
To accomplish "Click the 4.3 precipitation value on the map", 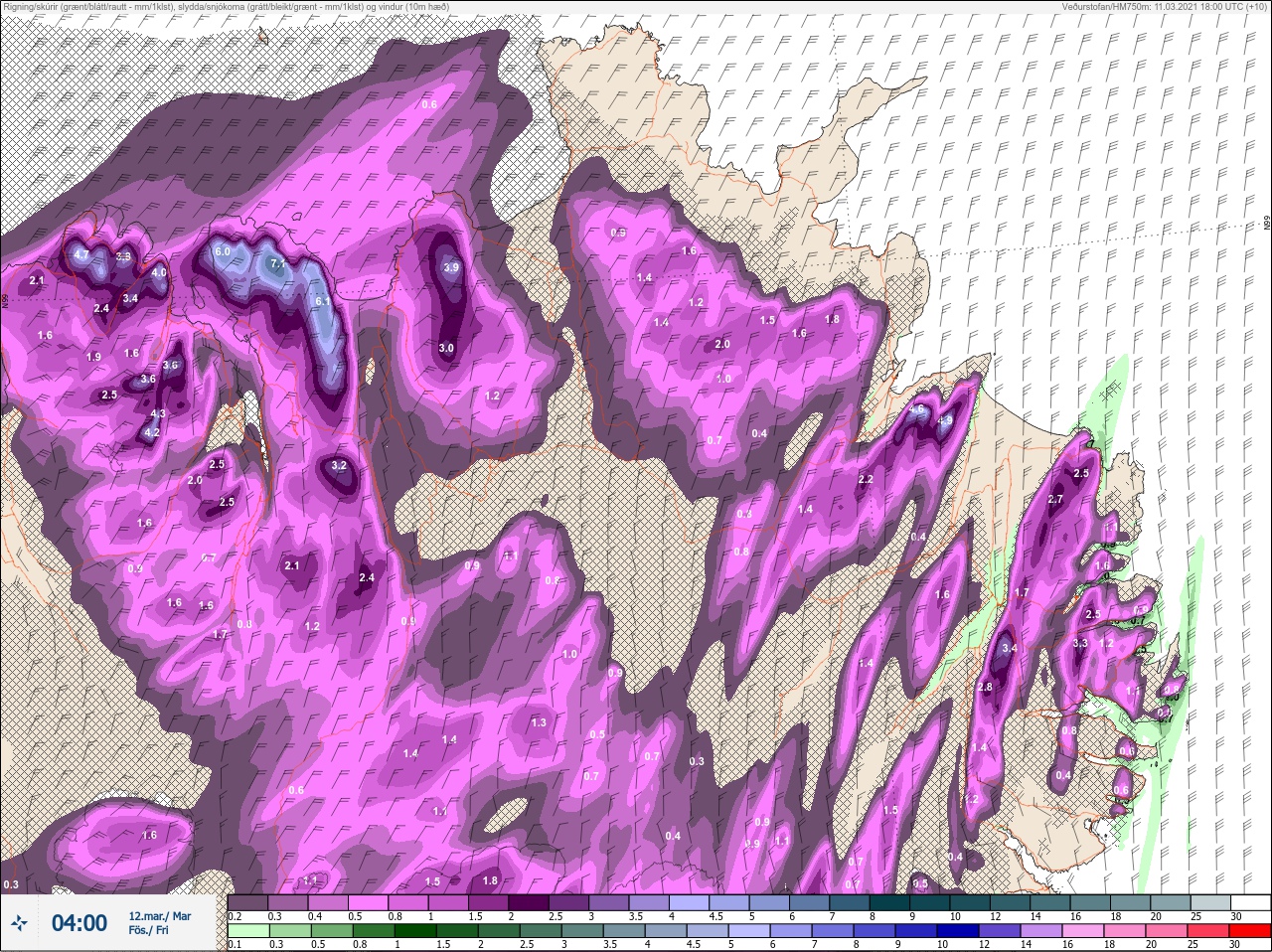I will pyautogui.click(x=157, y=414).
